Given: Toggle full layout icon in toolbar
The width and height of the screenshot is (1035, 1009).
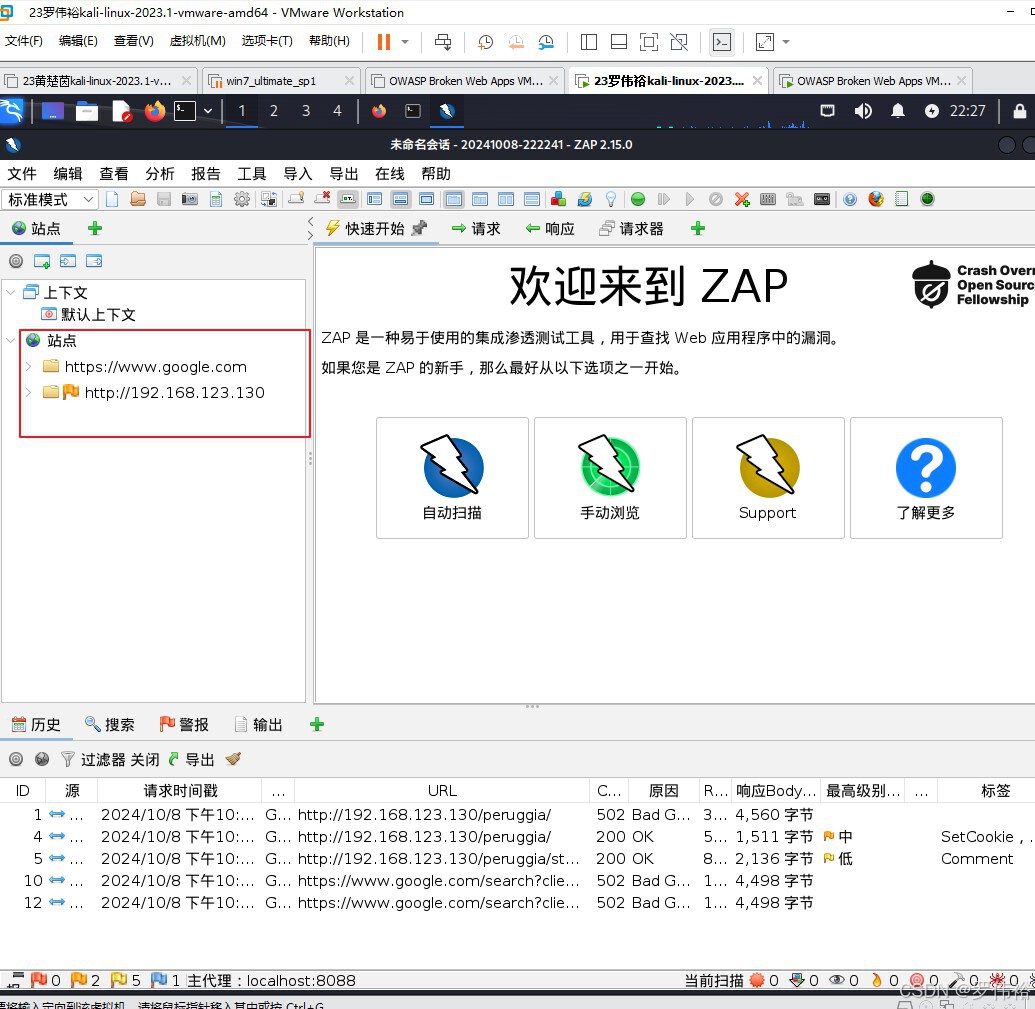Looking at the screenshot, I should [426, 199].
